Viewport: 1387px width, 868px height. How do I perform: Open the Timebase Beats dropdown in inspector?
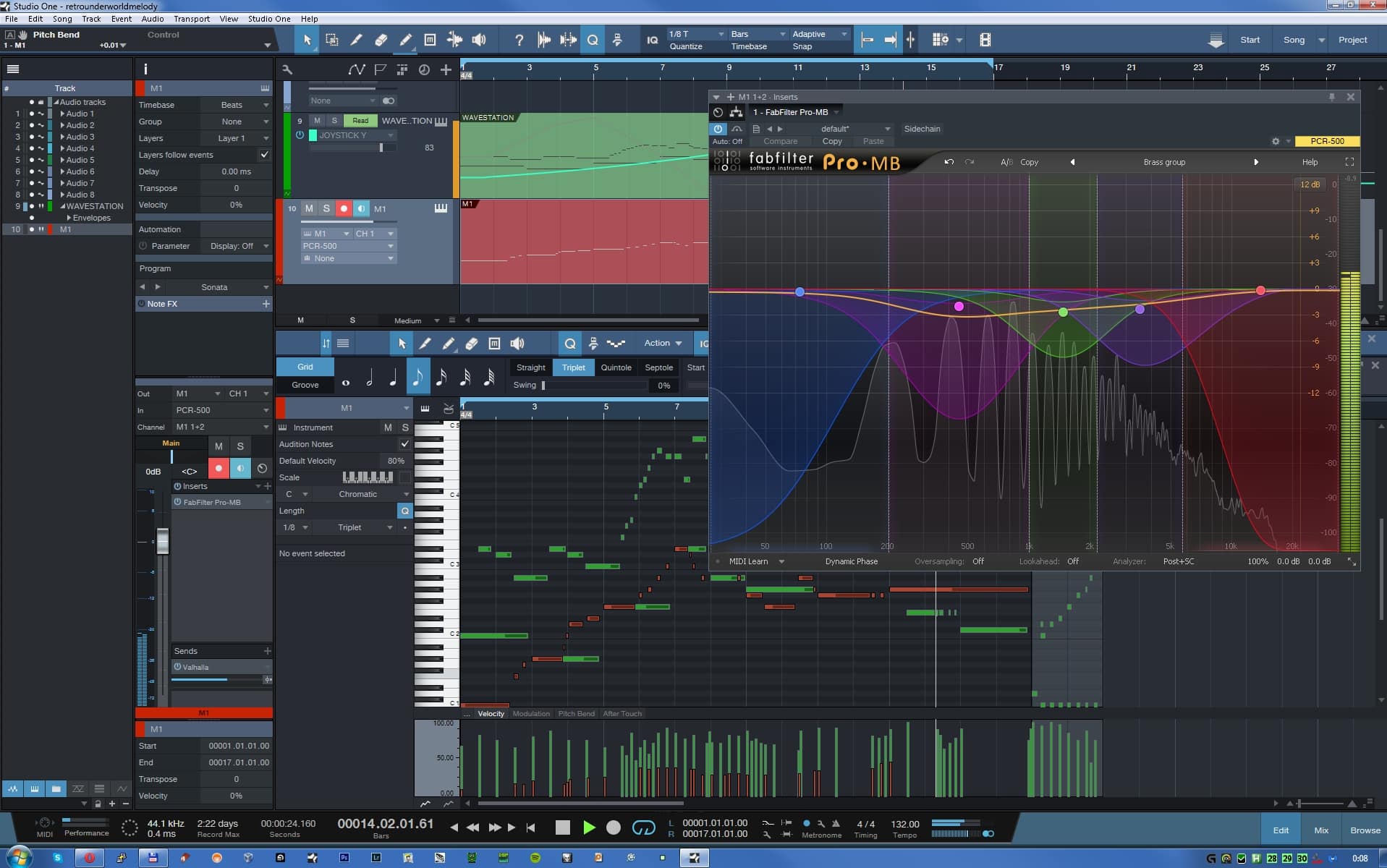click(237, 105)
